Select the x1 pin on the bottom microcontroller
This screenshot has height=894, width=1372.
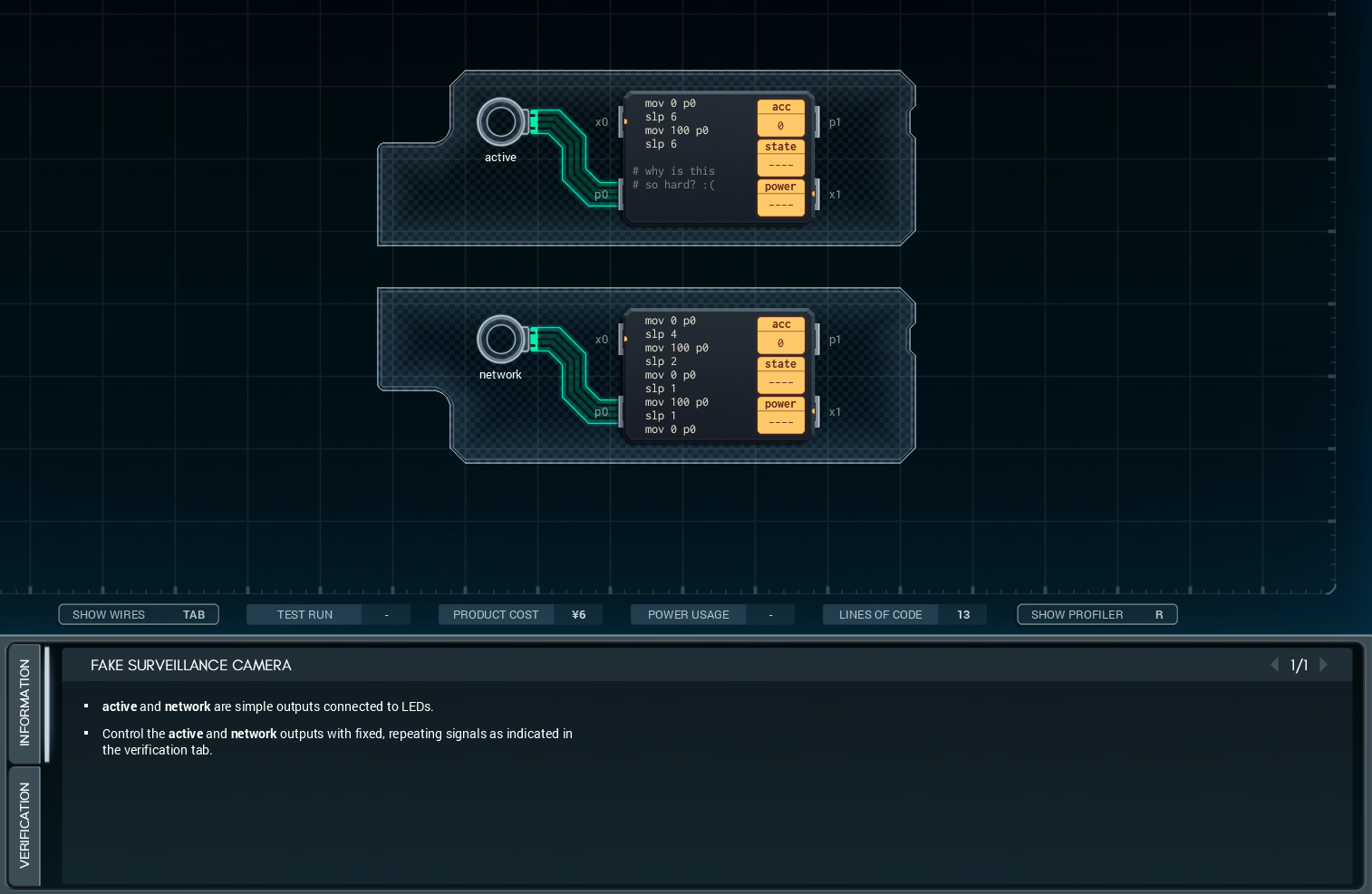click(x=817, y=412)
